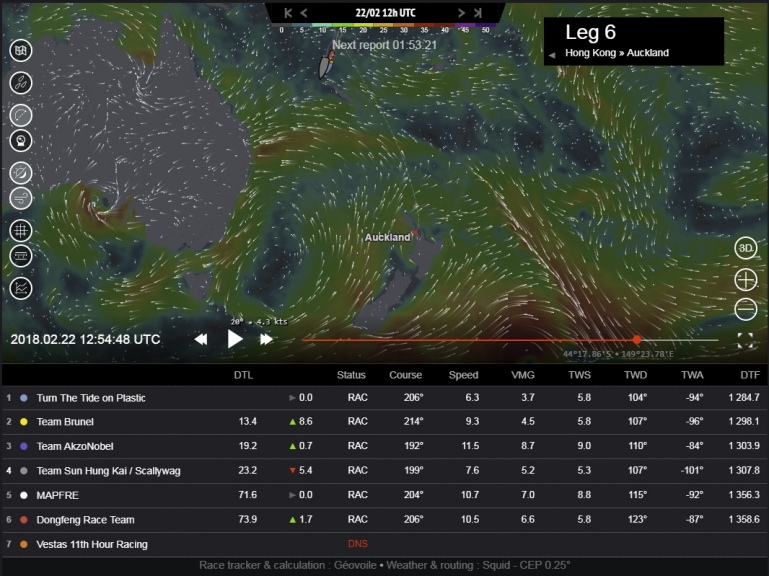Click Scallywag's red down arrow
769x576 pixels.
point(293,471)
